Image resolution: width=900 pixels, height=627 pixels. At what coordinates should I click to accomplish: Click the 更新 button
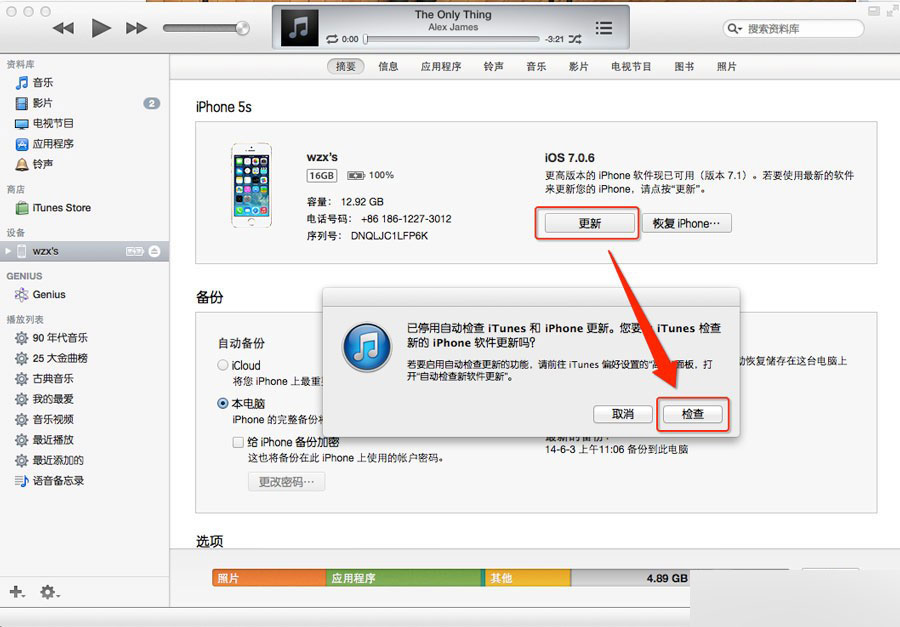click(589, 223)
